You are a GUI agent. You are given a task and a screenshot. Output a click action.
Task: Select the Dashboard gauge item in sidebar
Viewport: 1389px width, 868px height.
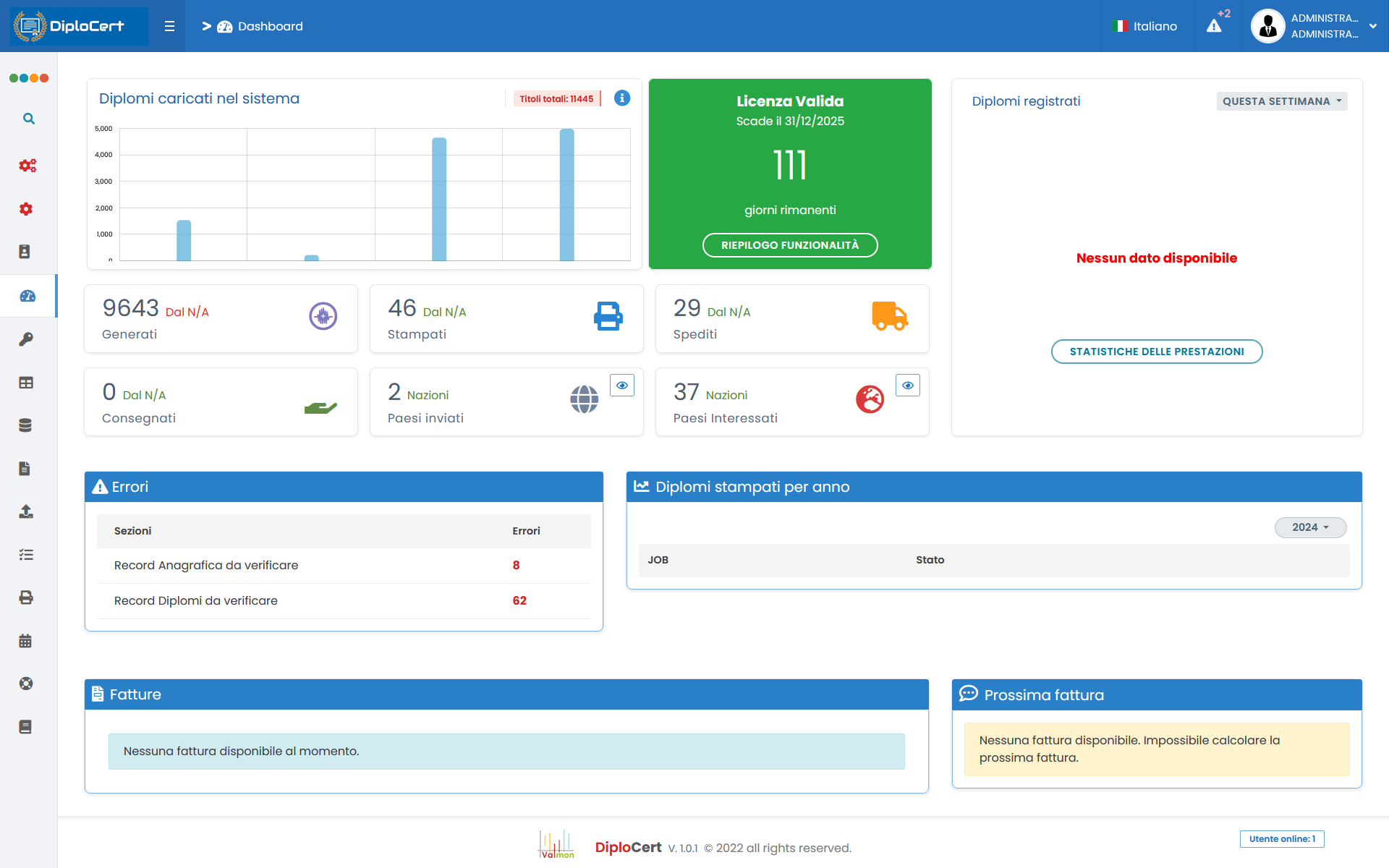click(27, 296)
